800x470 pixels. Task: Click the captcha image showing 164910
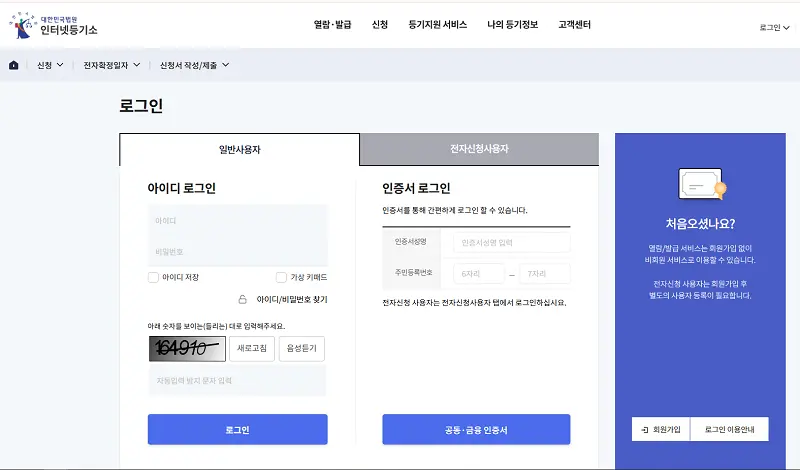(187, 349)
